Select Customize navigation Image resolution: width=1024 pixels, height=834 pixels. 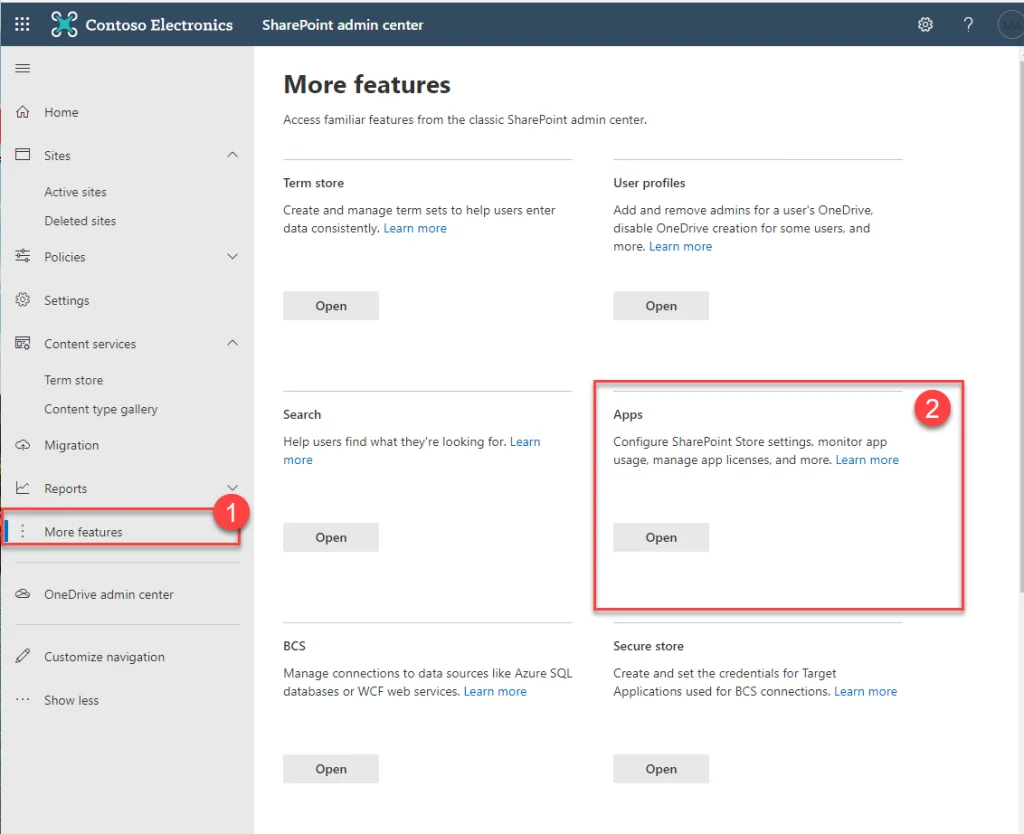click(x=104, y=657)
